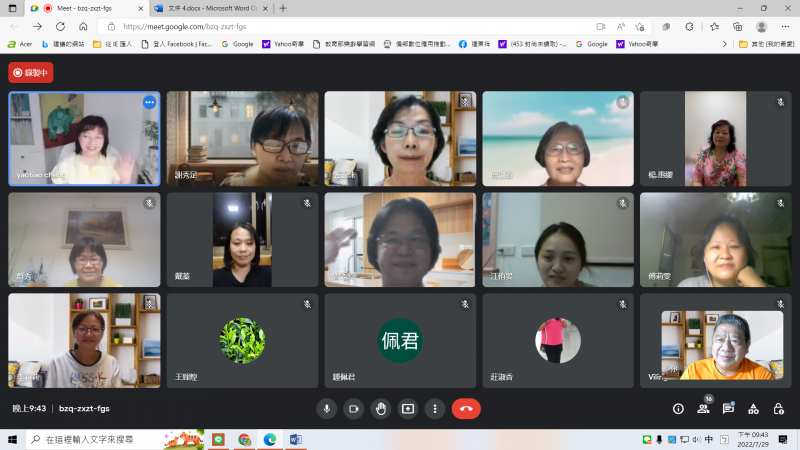Screen dimensions: 800x450
Task: Select the 王翔煌 participant tile
Action: [242, 340]
